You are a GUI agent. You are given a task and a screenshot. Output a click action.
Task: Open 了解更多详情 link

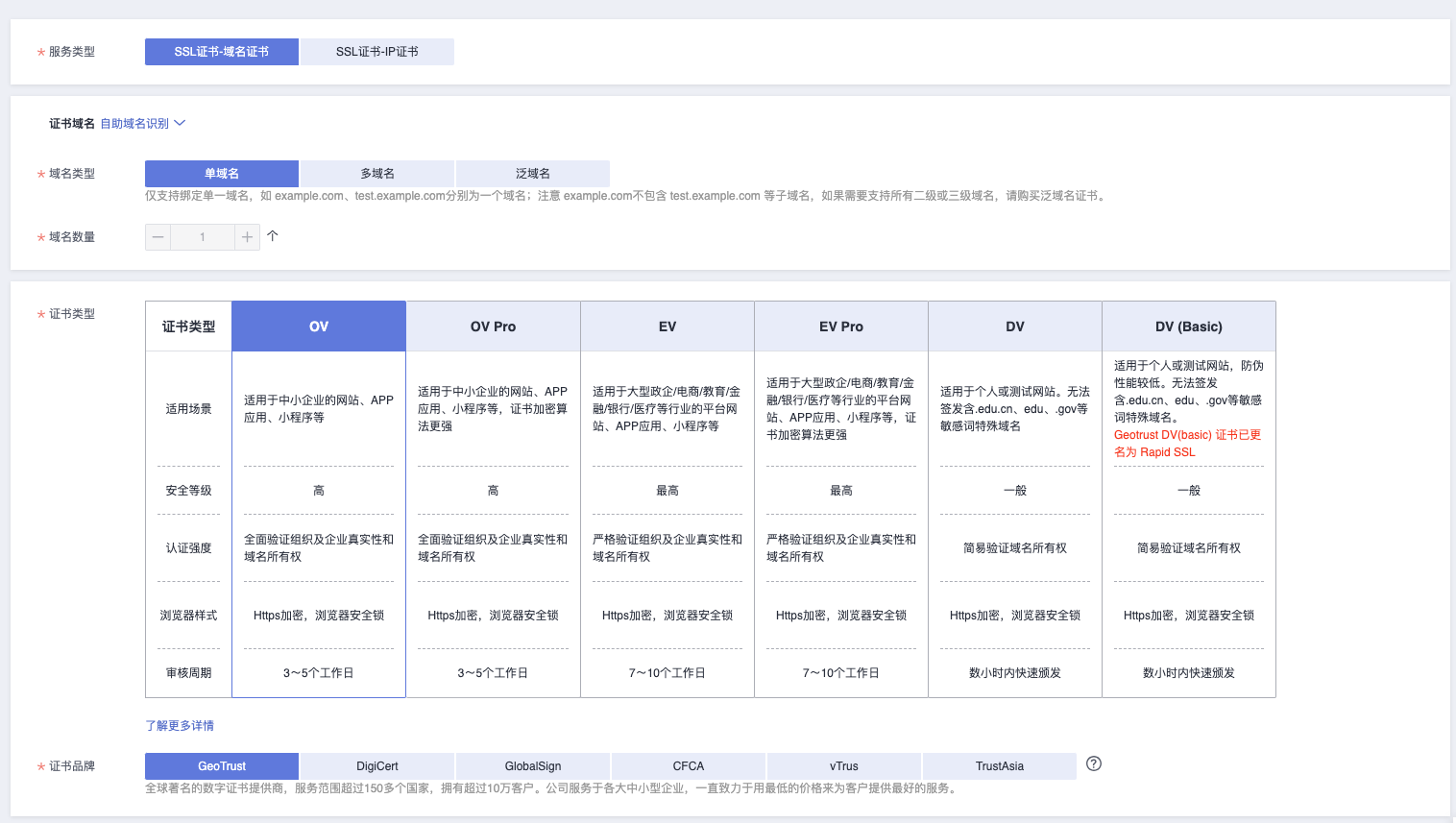180,726
